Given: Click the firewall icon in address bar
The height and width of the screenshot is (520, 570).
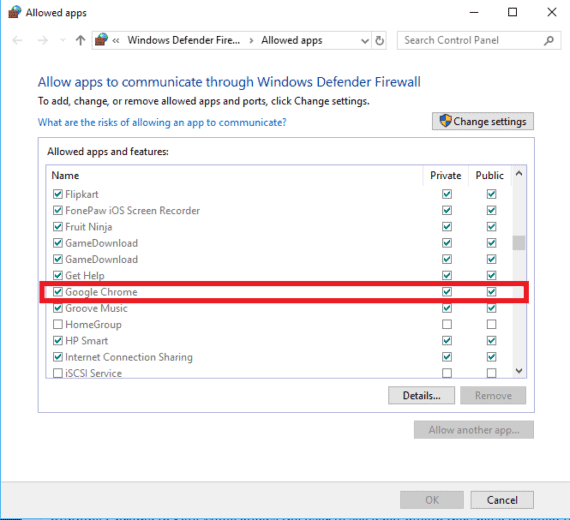Looking at the screenshot, I should [x=101, y=40].
